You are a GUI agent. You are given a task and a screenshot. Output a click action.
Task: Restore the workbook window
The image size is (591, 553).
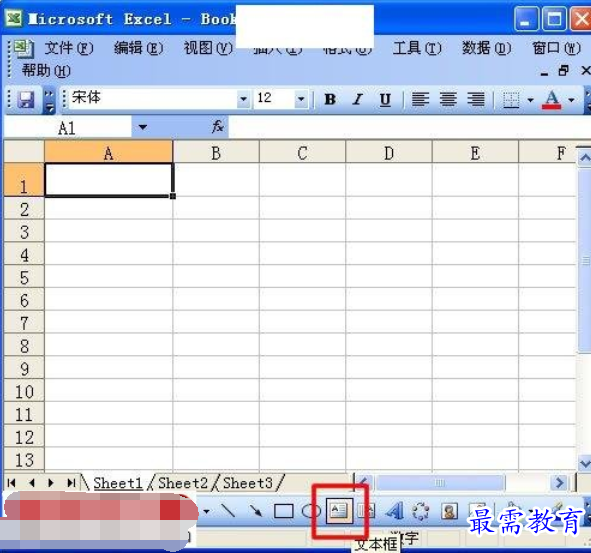pyautogui.click(x=564, y=70)
